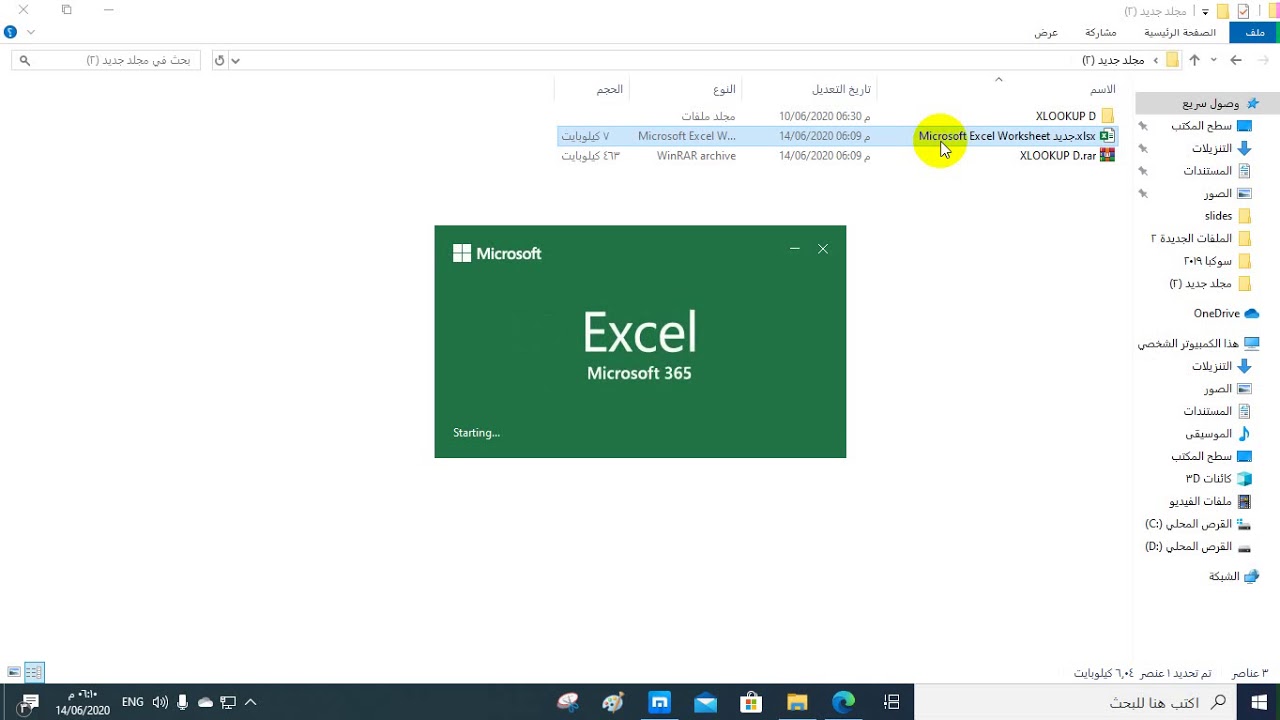Open Explorer help question mark icon
The height and width of the screenshot is (720, 1280).
click(x=10, y=32)
